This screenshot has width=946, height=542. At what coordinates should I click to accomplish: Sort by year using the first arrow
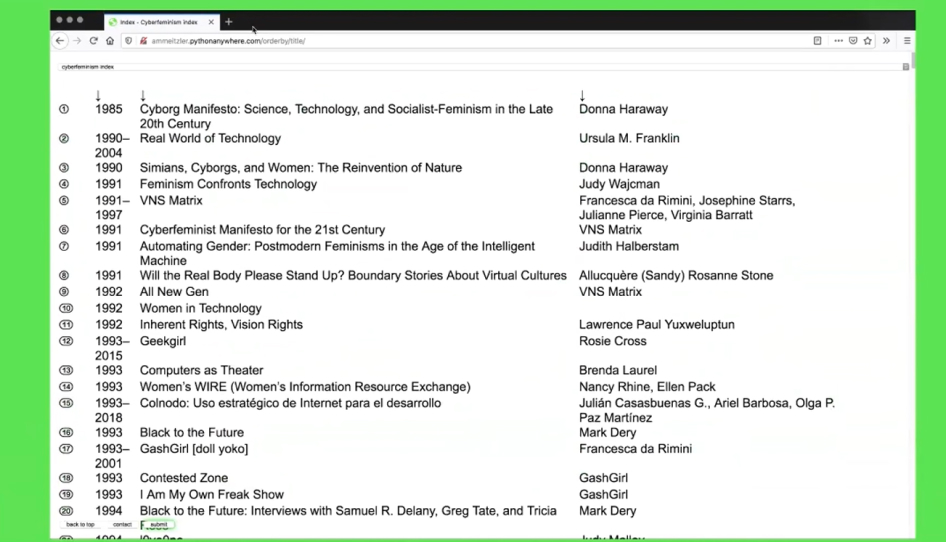(98, 95)
